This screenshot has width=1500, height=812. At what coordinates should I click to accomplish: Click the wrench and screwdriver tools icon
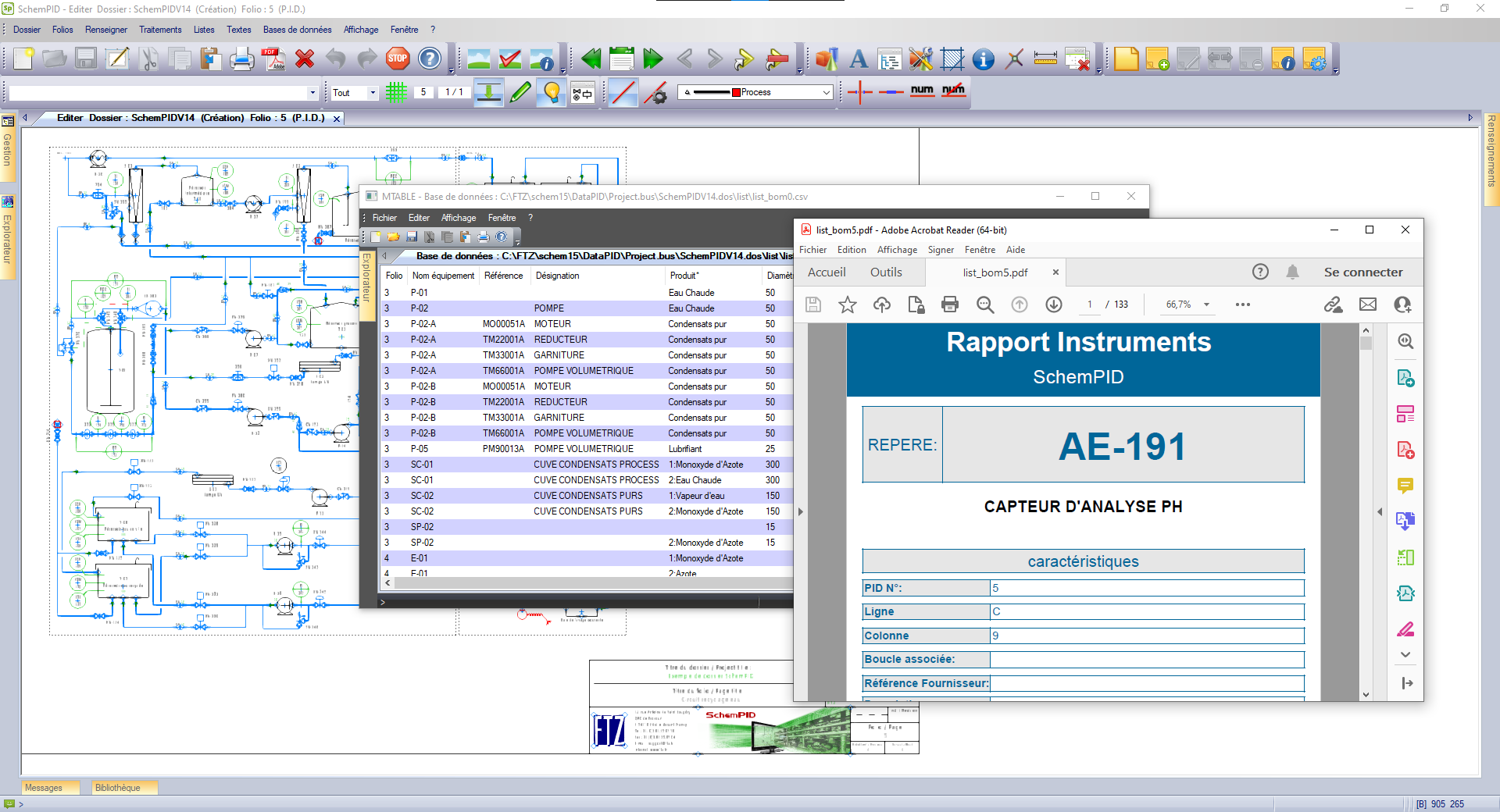tap(921, 59)
